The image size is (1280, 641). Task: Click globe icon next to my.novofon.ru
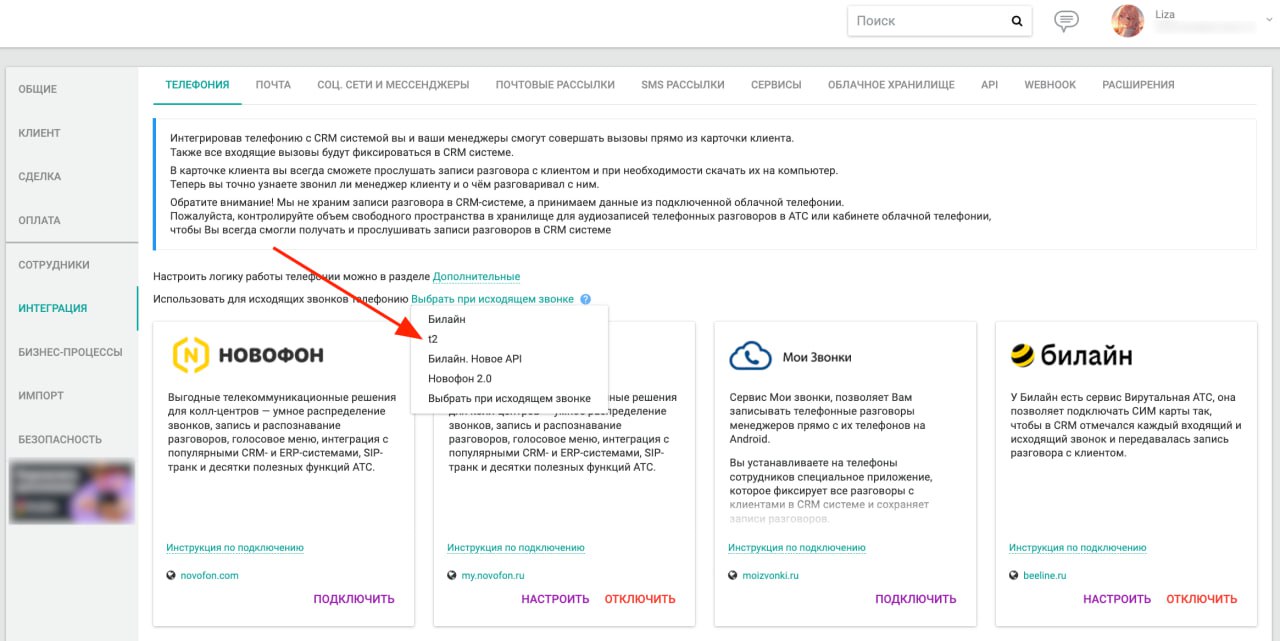tap(452, 576)
